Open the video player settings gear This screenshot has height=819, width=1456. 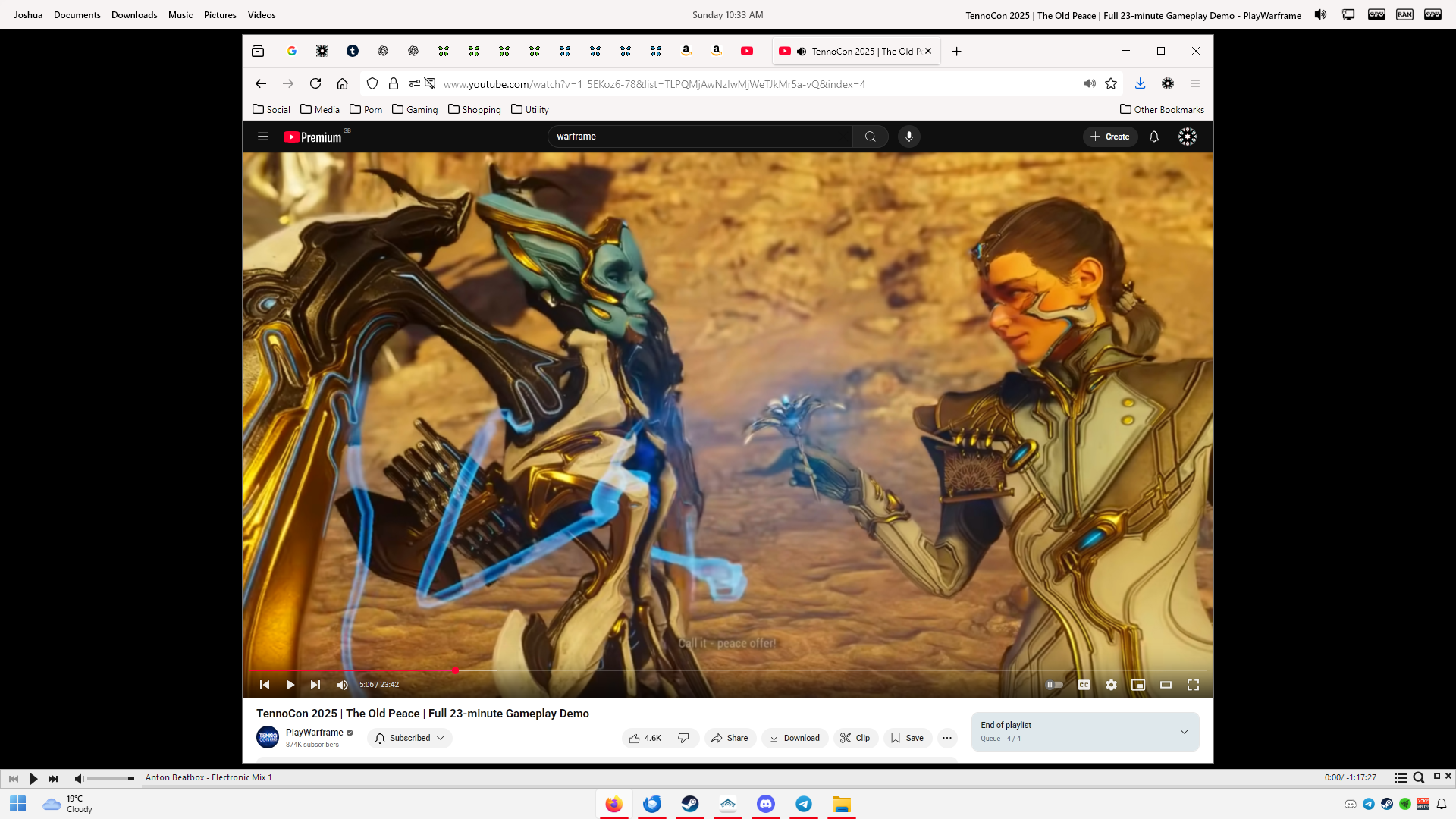(1111, 685)
